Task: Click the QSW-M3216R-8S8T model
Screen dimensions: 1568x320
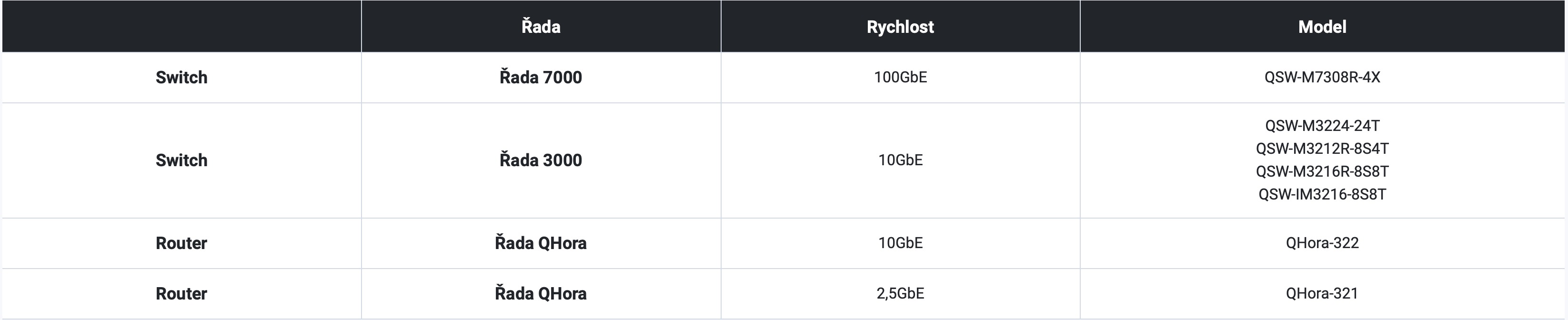Action: (x=1321, y=171)
